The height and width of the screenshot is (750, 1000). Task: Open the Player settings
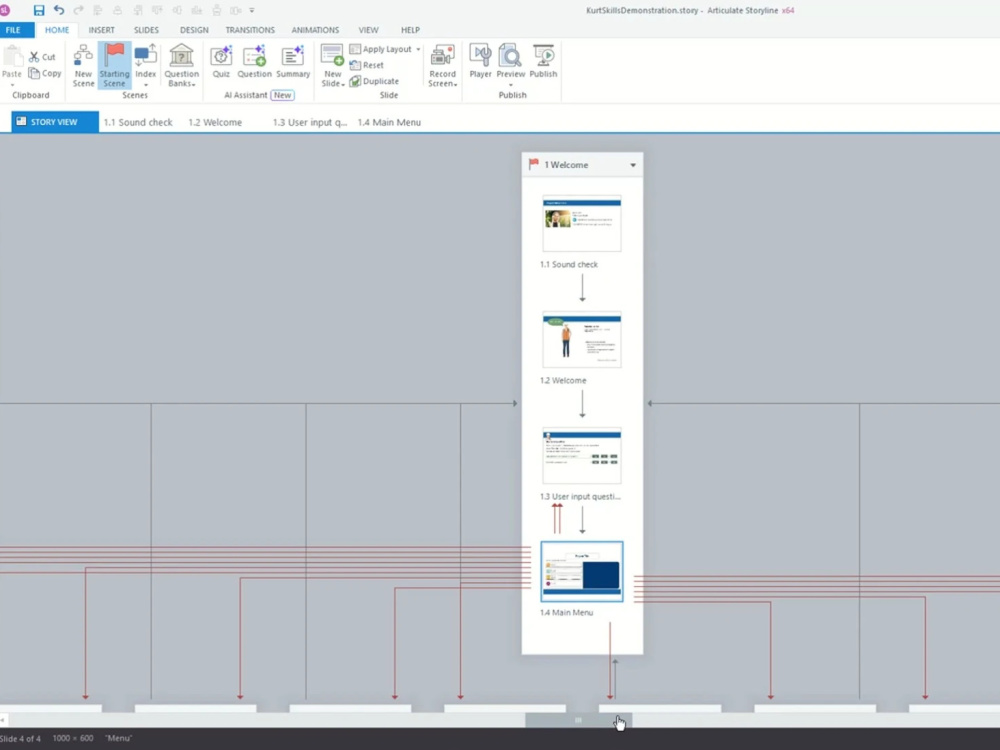pyautogui.click(x=480, y=61)
